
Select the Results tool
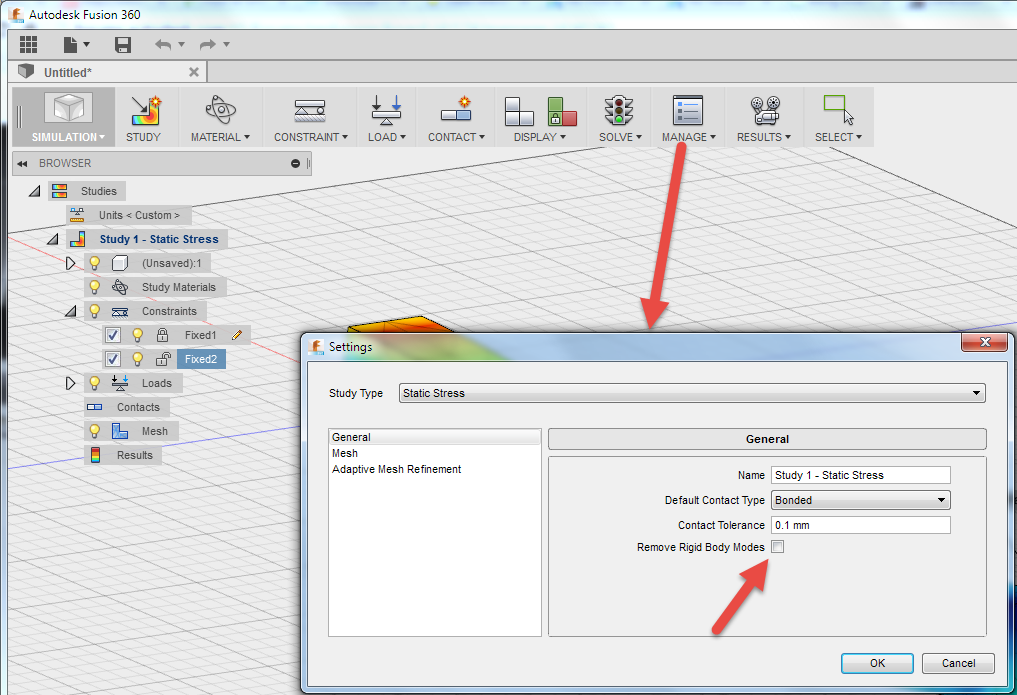(x=762, y=116)
